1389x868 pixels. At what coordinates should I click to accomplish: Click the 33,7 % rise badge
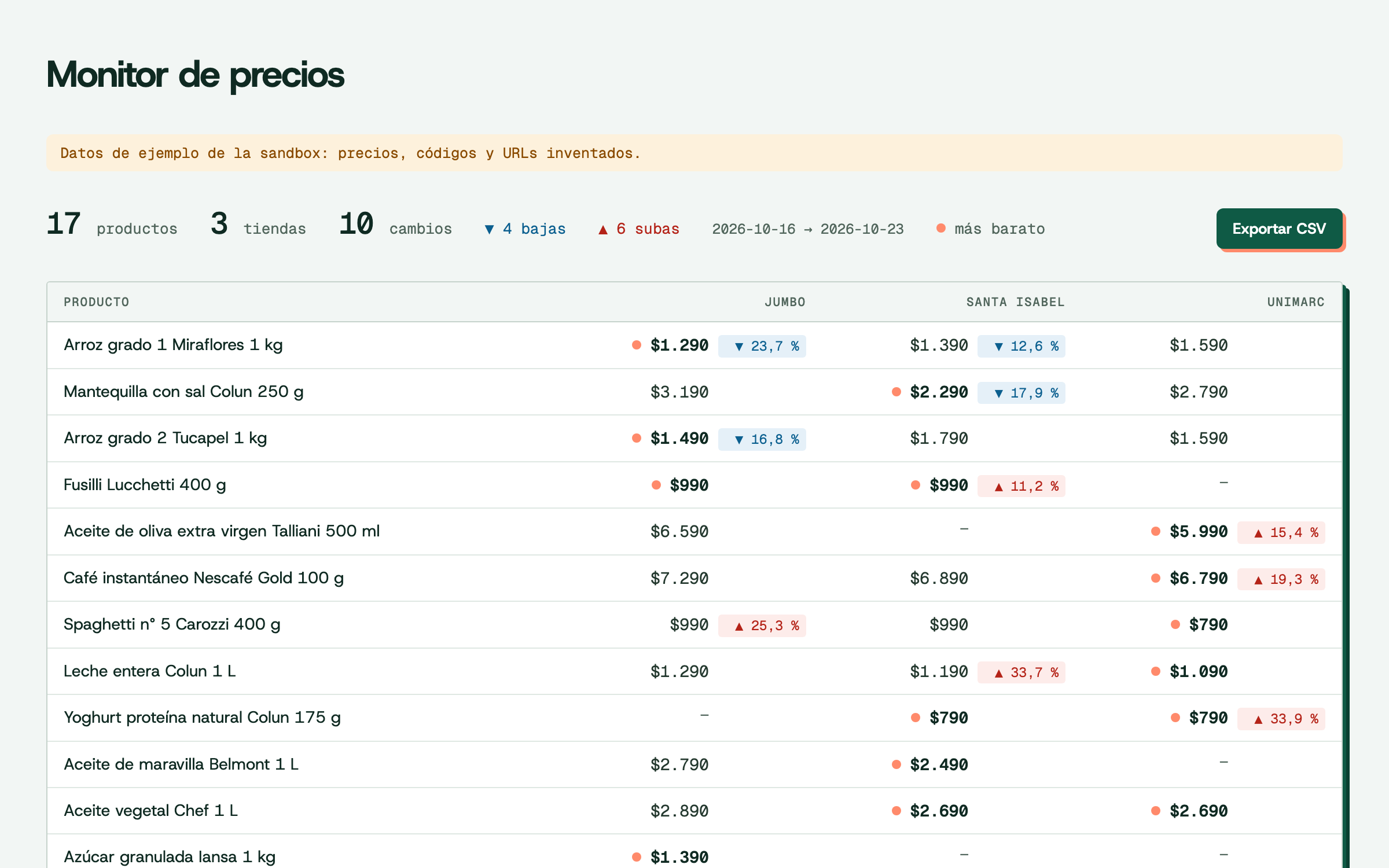pos(1021,672)
